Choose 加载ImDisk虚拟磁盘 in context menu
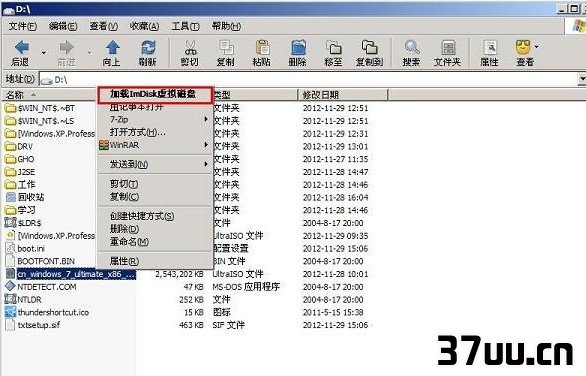Image resolution: width=586 pixels, height=376 pixels. tap(155, 95)
